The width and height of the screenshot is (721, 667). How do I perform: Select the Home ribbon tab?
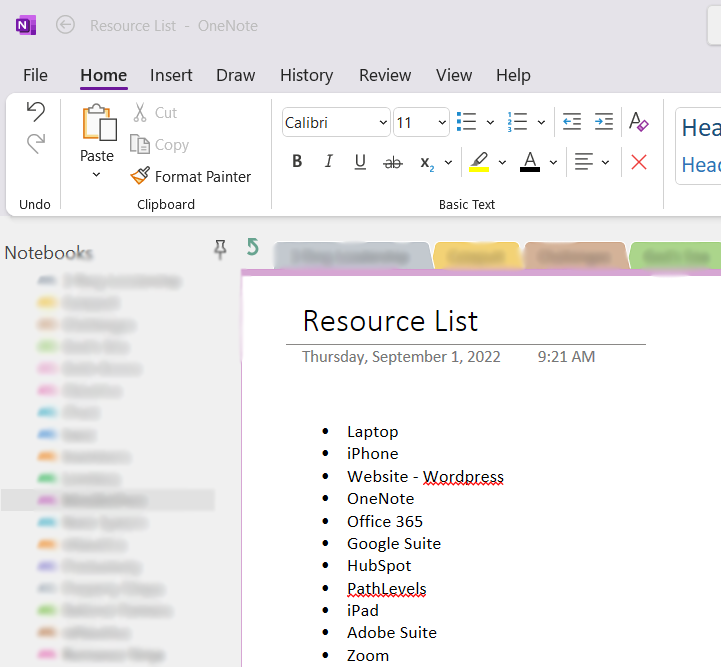click(x=103, y=75)
